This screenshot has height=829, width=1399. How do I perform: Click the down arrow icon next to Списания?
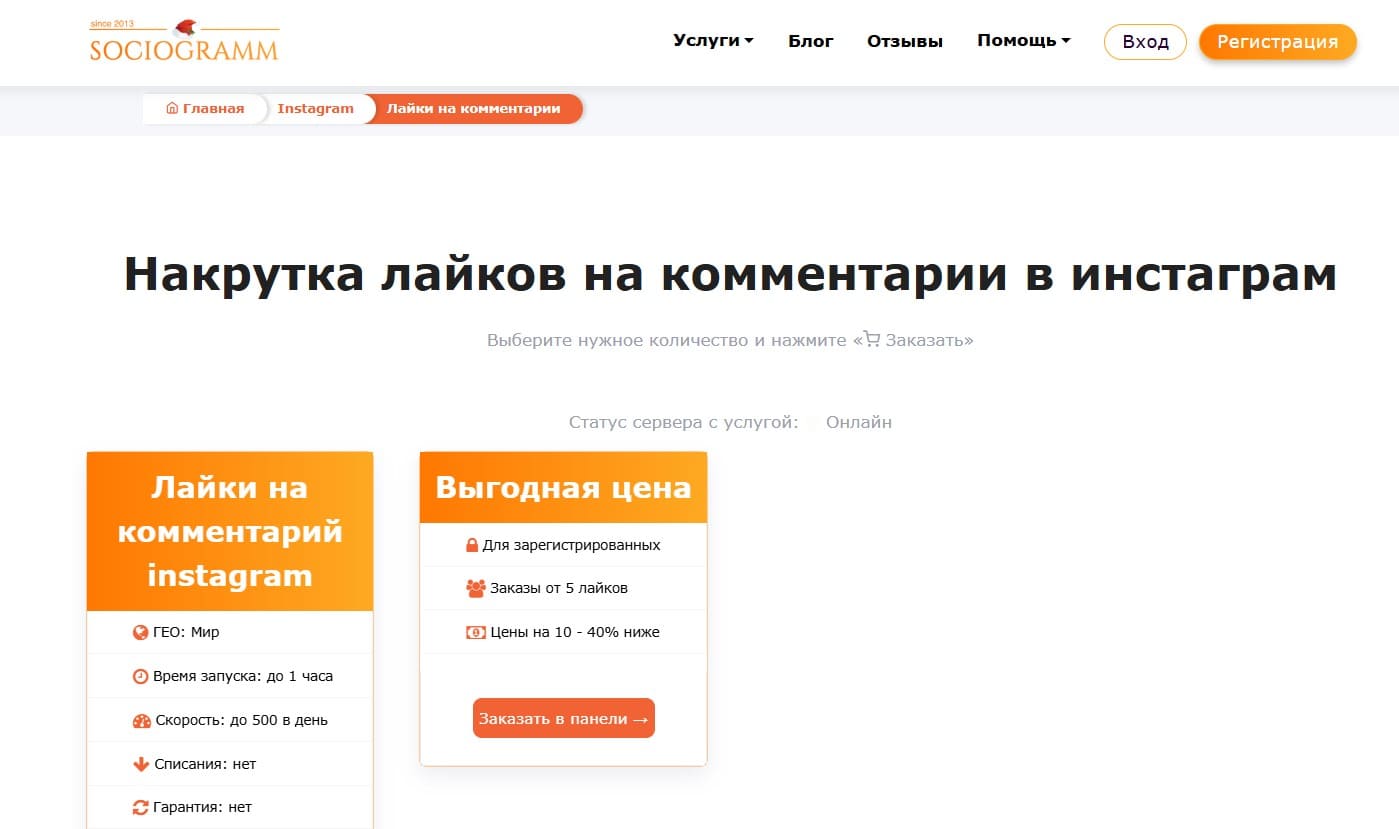coord(140,764)
